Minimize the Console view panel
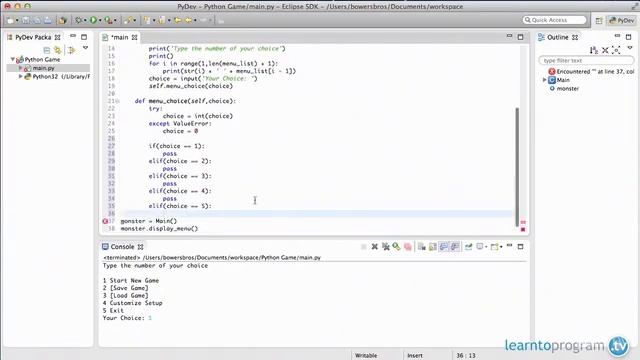This screenshot has width=640, height=360. [x=509, y=245]
